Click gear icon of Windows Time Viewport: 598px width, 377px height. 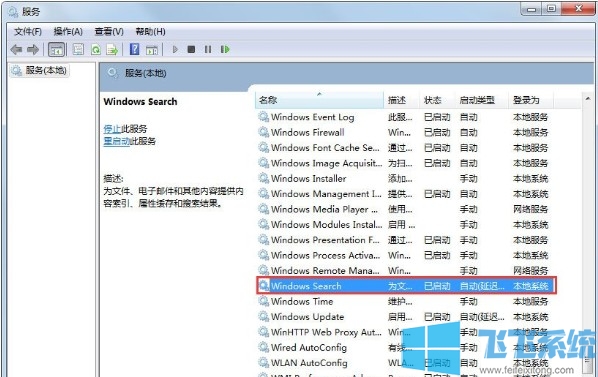264,301
